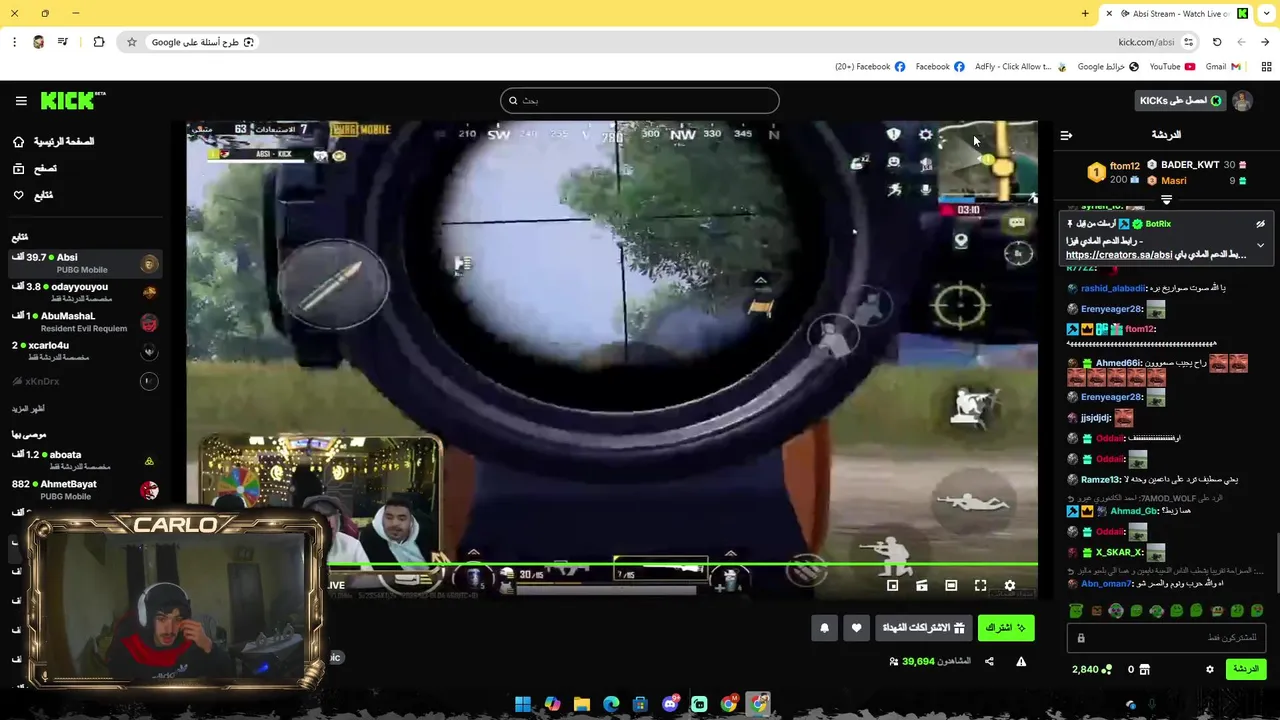This screenshot has height=720, width=1280.
Task: Open the Kick shop icon with 0
Action: tap(1139, 669)
